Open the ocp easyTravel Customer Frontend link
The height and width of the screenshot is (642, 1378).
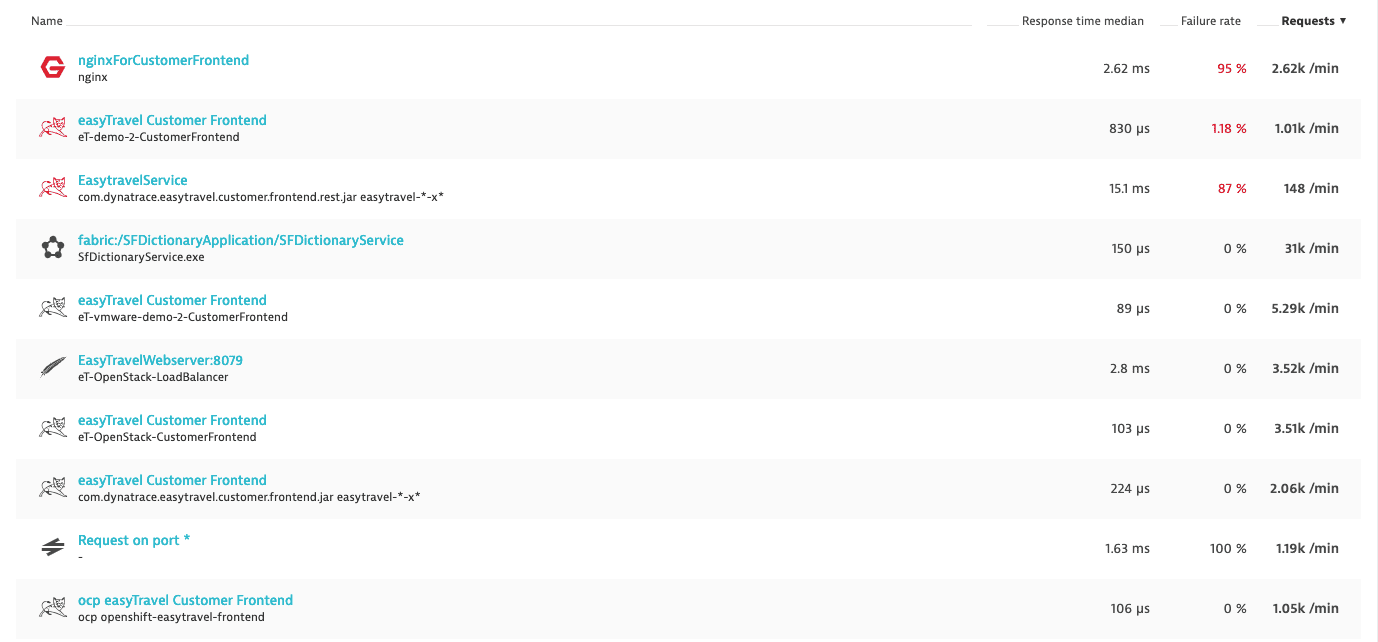(185, 600)
